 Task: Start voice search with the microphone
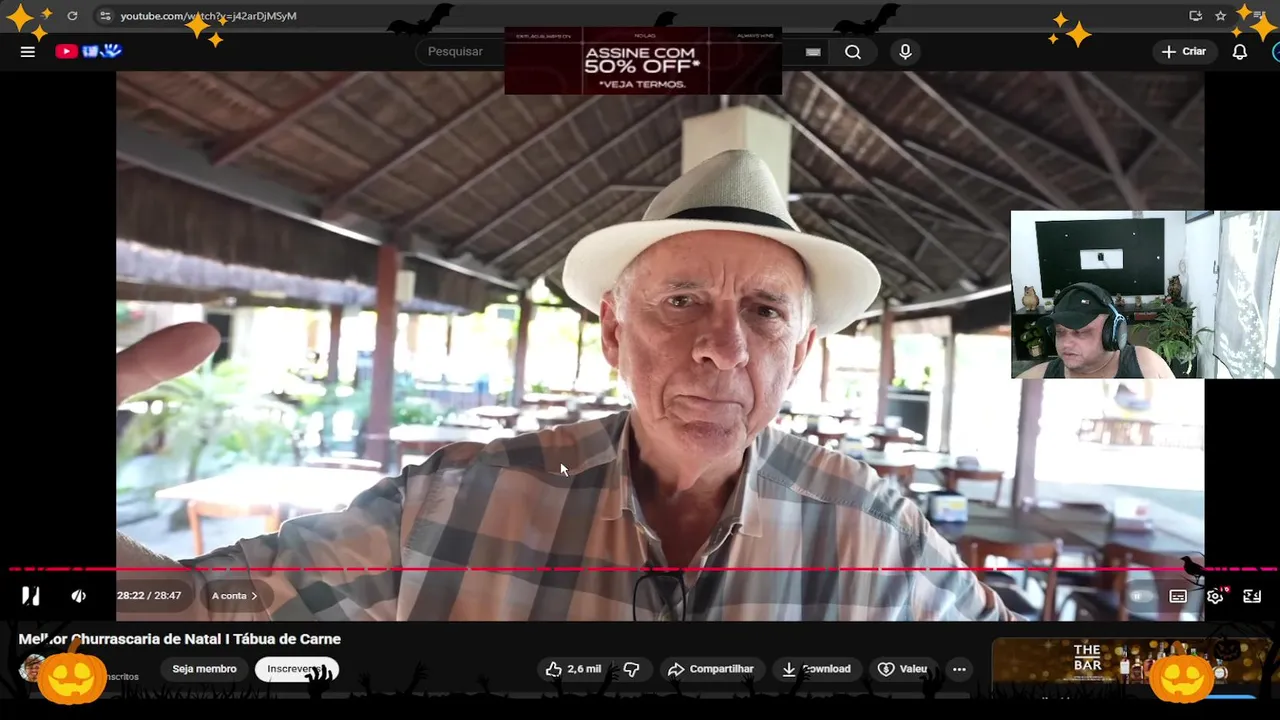[x=905, y=52]
